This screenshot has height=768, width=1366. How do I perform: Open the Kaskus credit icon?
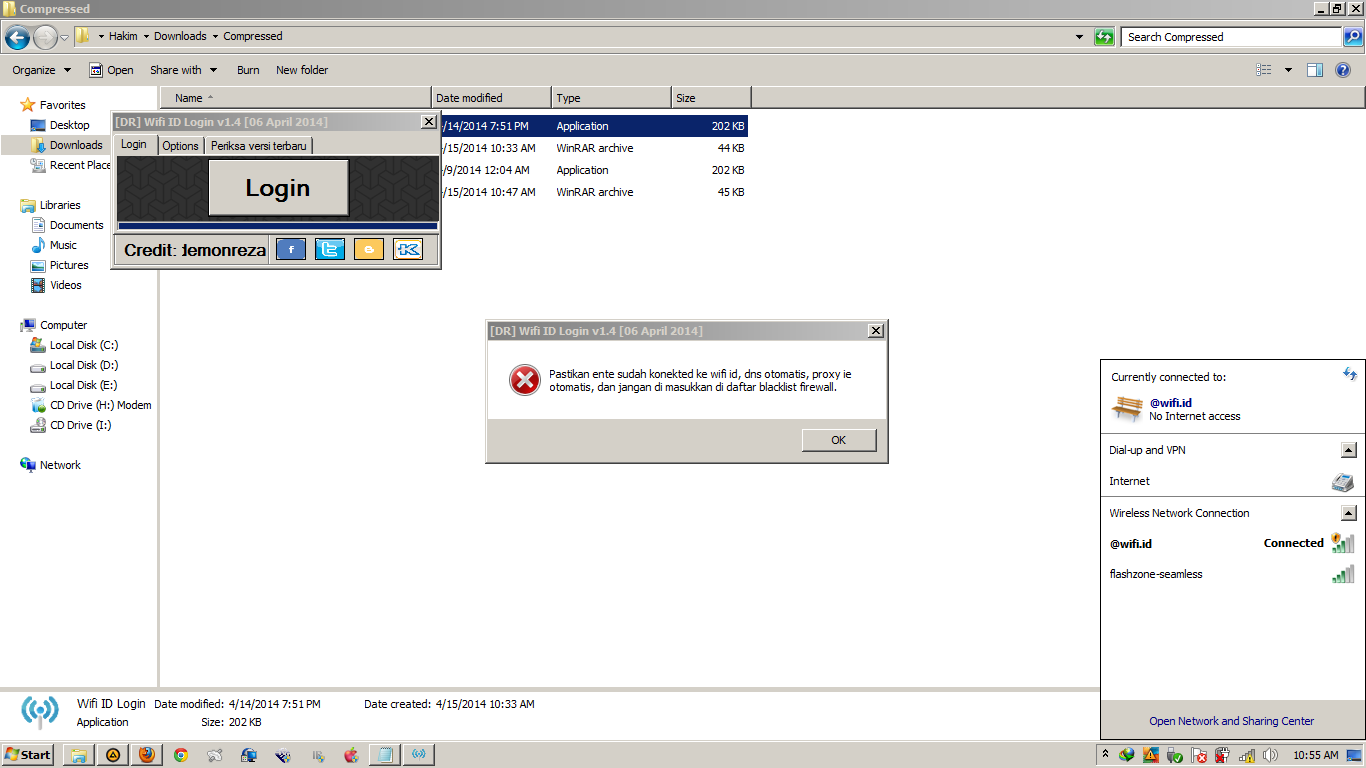[x=408, y=249]
